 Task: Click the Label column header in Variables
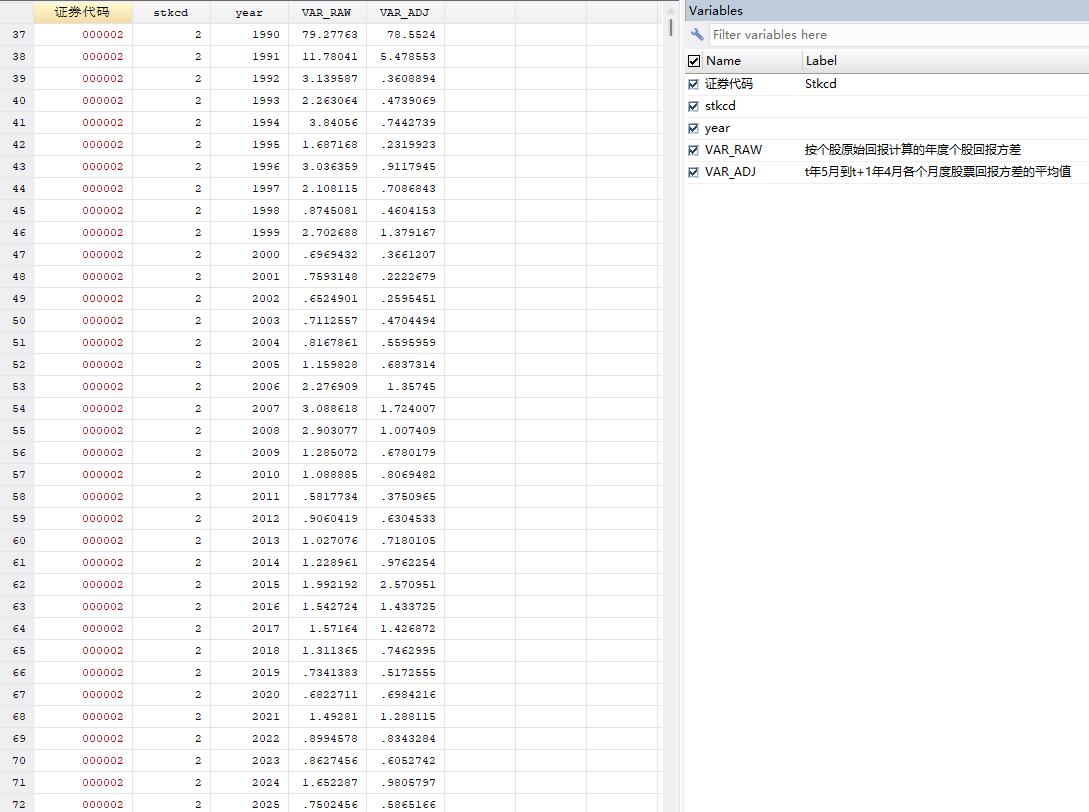pyautogui.click(x=821, y=61)
